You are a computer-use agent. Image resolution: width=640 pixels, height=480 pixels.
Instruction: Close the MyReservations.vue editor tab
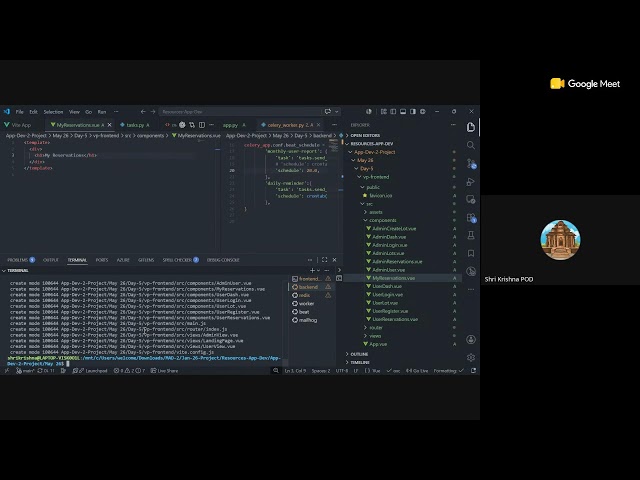(109, 125)
